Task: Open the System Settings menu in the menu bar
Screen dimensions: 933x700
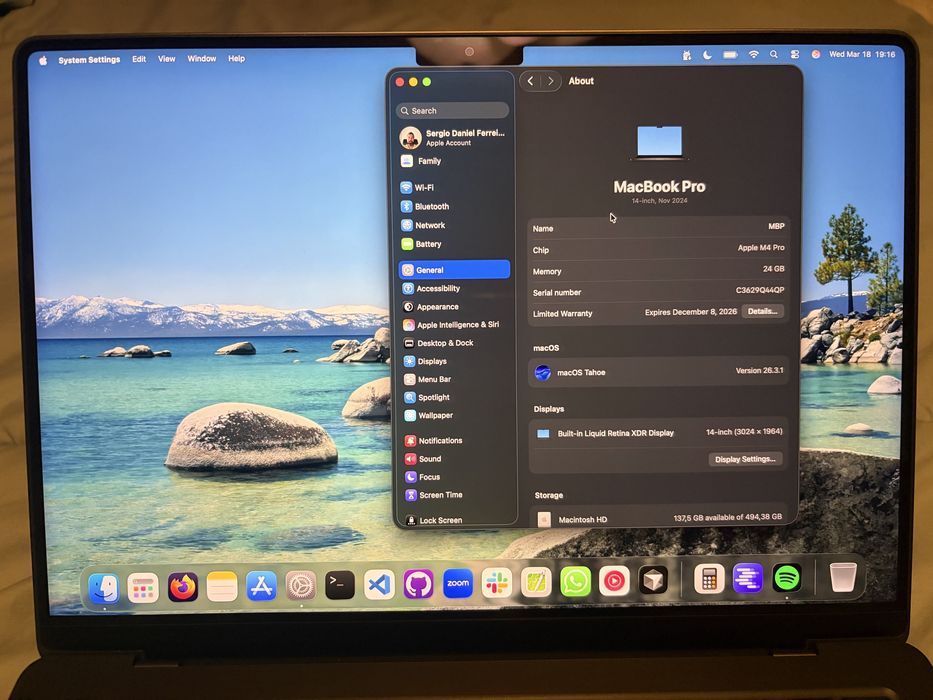Action: click(89, 60)
